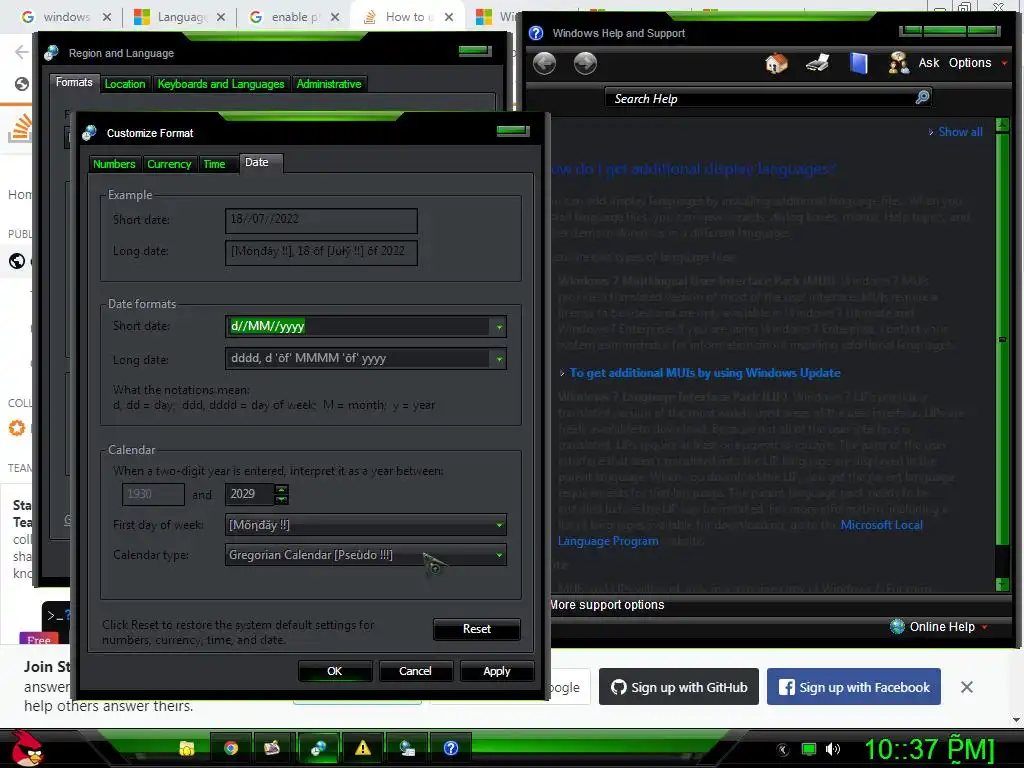Click Sign up with GitHub

pyautogui.click(x=679, y=687)
